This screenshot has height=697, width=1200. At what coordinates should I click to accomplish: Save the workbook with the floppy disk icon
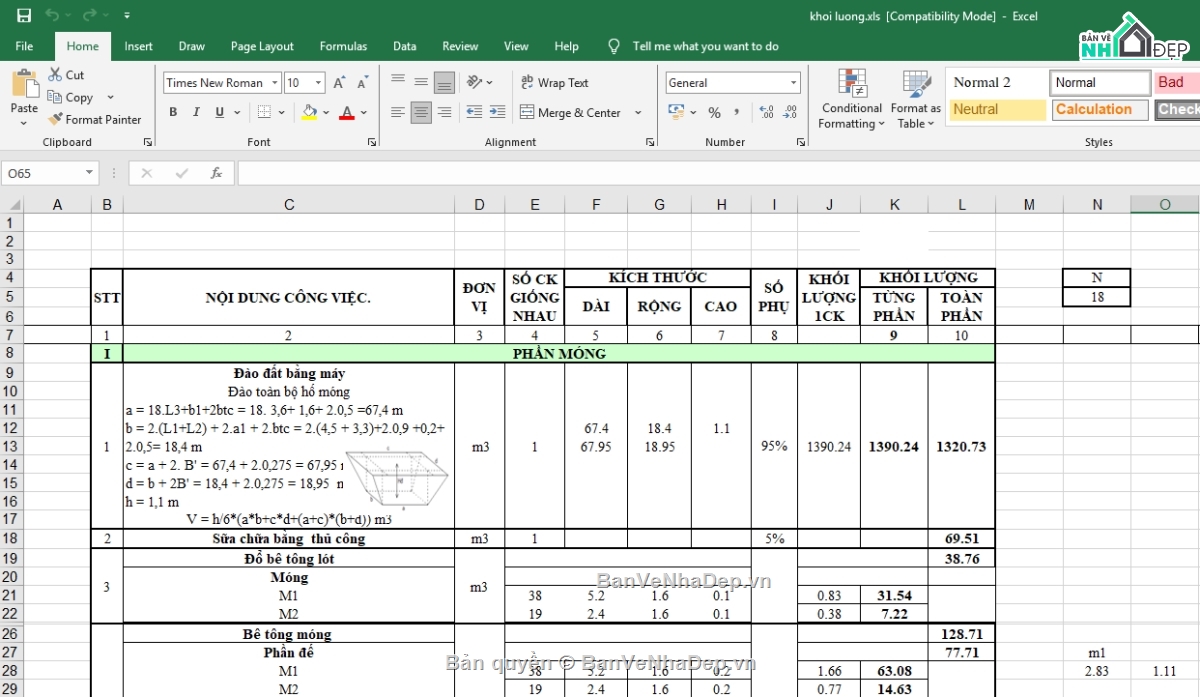tap(24, 16)
